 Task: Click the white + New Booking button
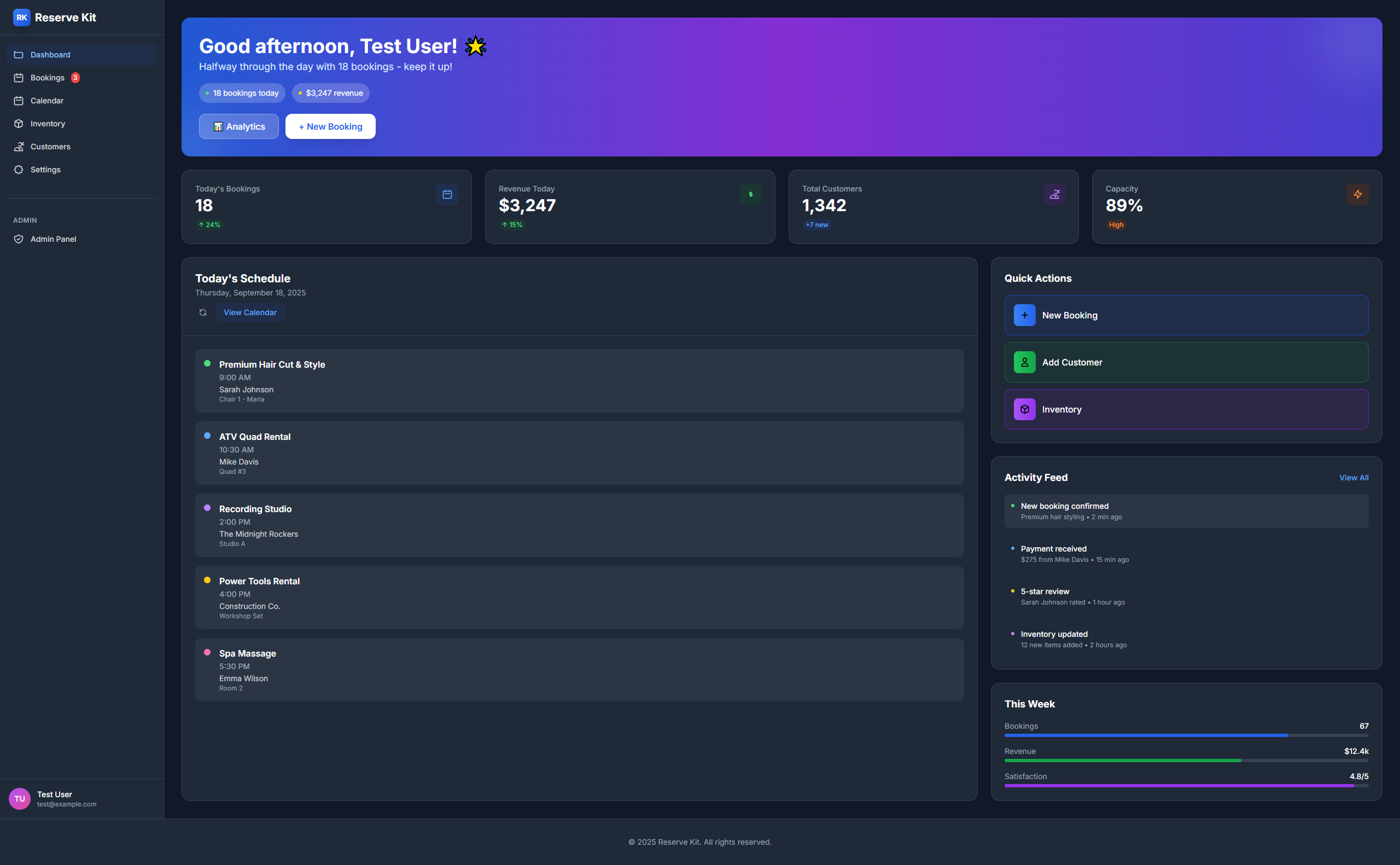330,126
